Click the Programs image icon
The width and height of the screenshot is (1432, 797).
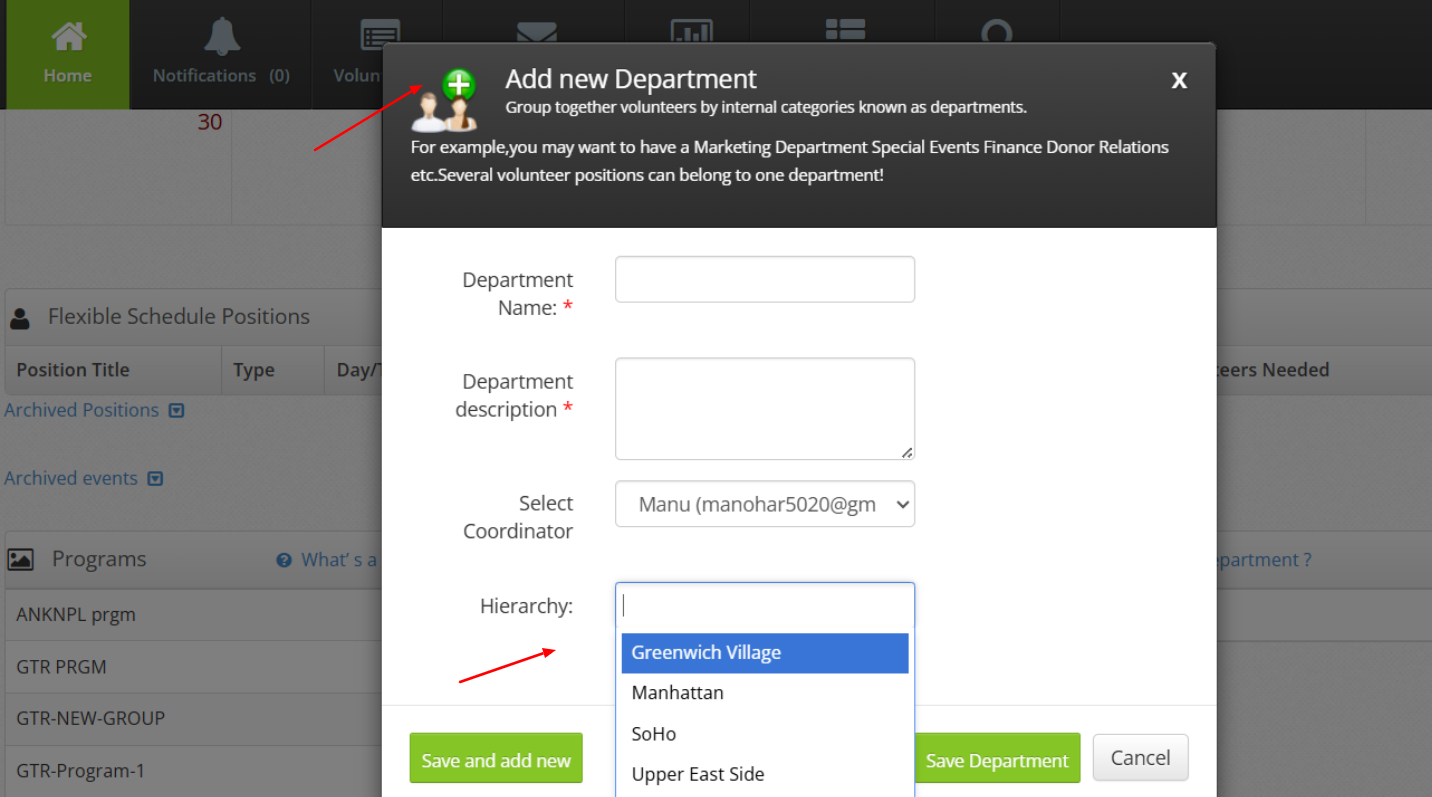pos(20,560)
